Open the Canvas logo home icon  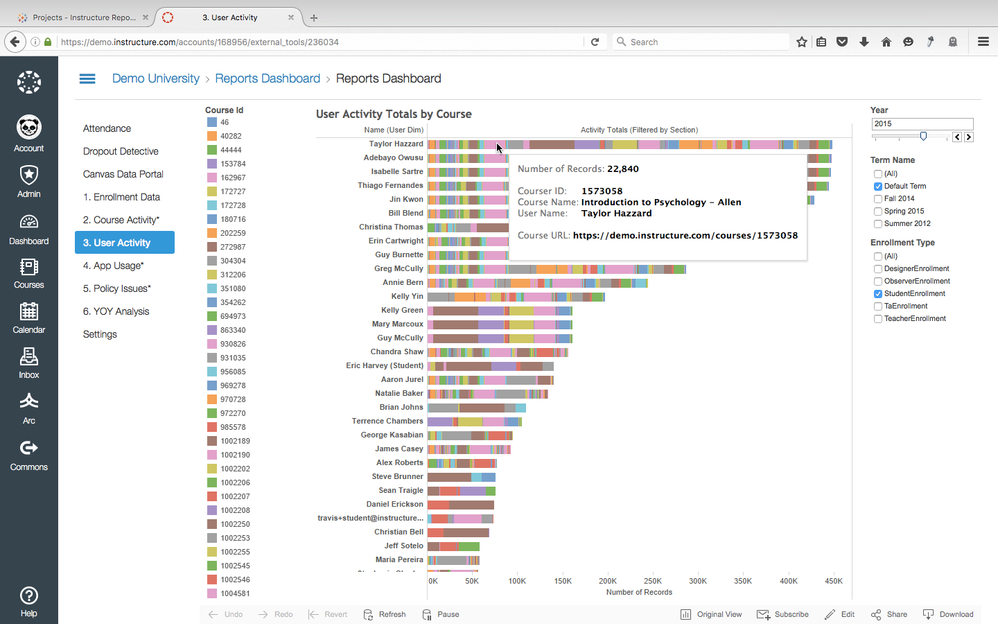[29, 82]
